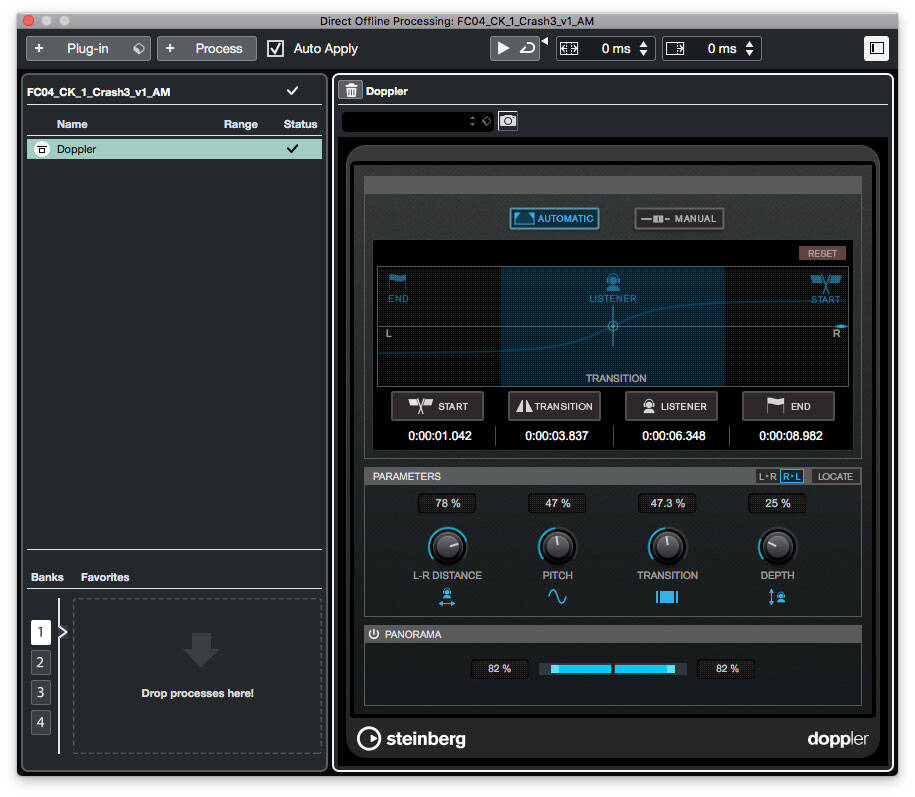Image resolution: width=915 pixels, height=797 pixels.
Task: Click the snapshot camera icon
Action: pyautogui.click(x=508, y=121)
